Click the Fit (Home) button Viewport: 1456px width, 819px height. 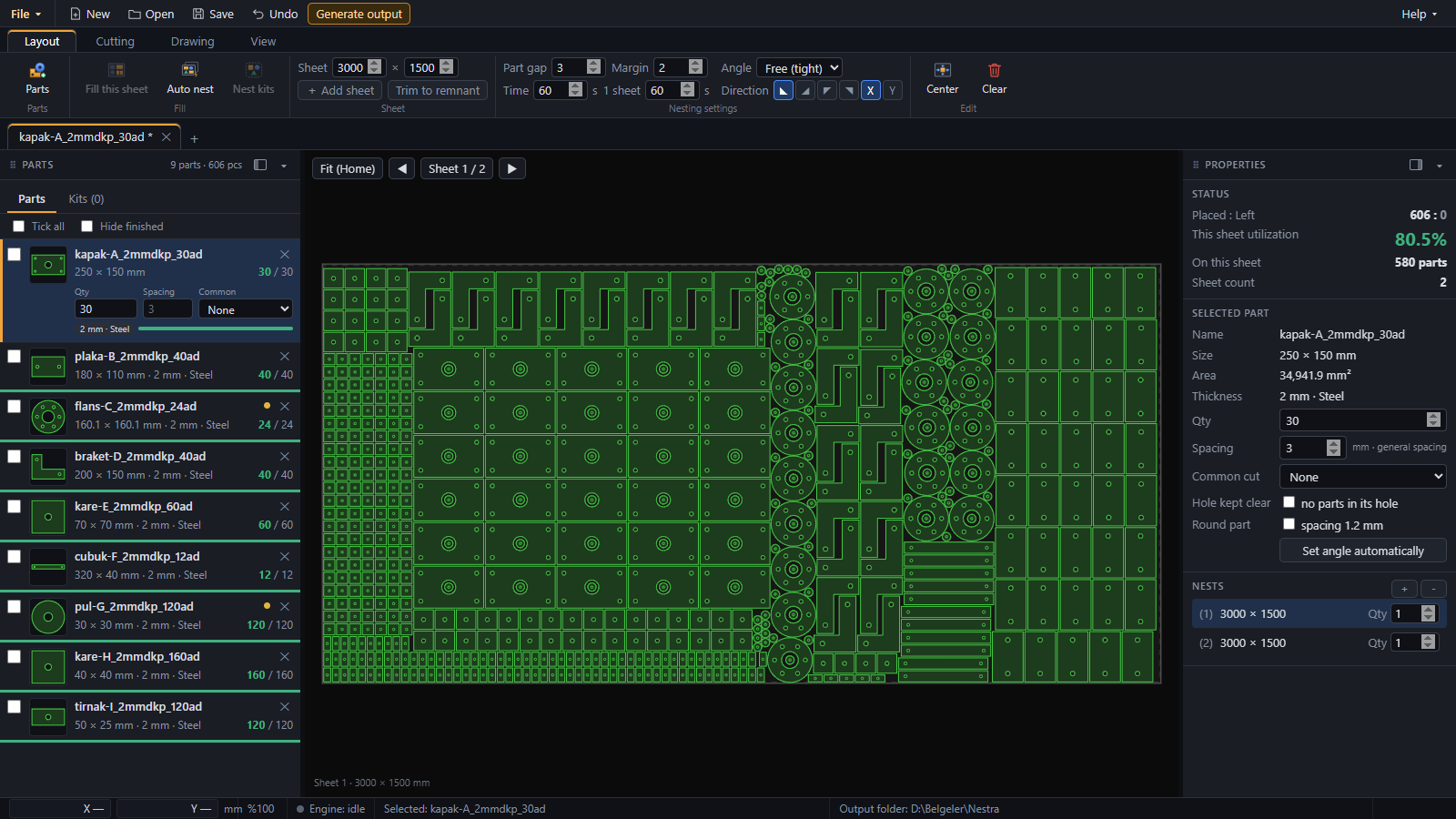348,168
